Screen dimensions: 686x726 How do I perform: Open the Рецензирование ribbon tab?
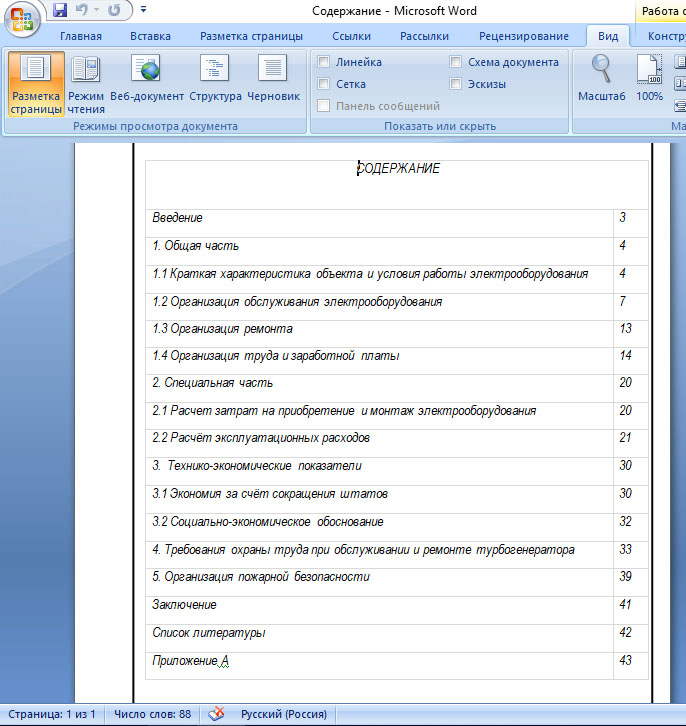(x=523, y=37)
